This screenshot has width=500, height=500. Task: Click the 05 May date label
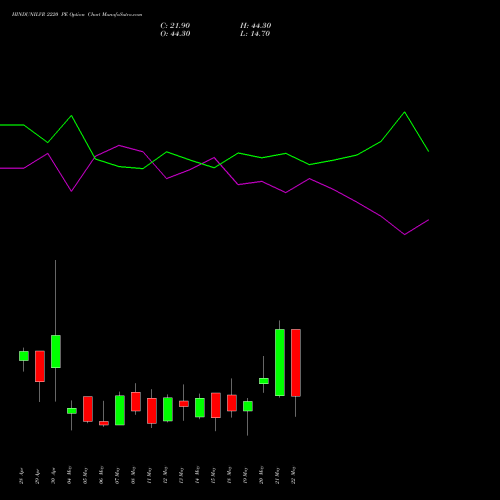86,475
